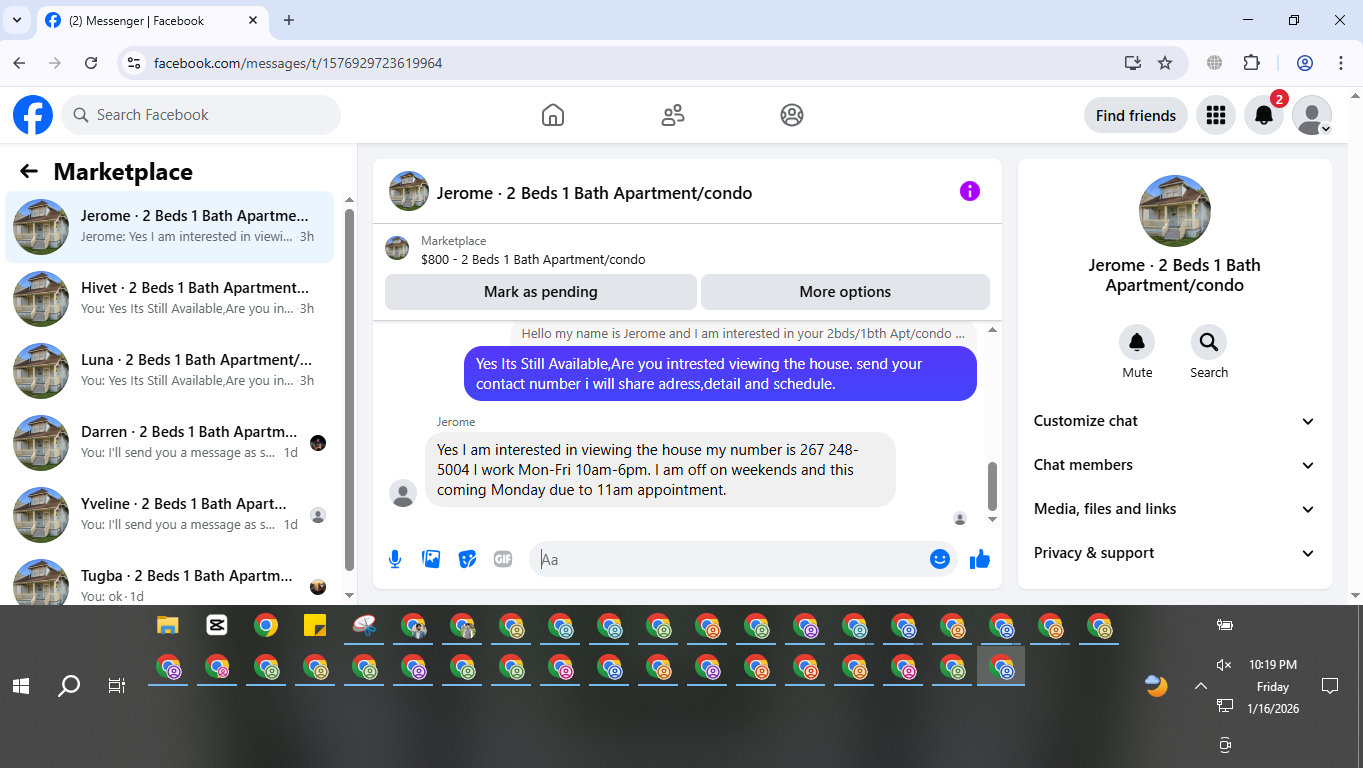The width and height of the screenshot is (1363, 768).
Task: Send a voice clip microphone icon
Action: pyautogui.click(x=395, y=559)
